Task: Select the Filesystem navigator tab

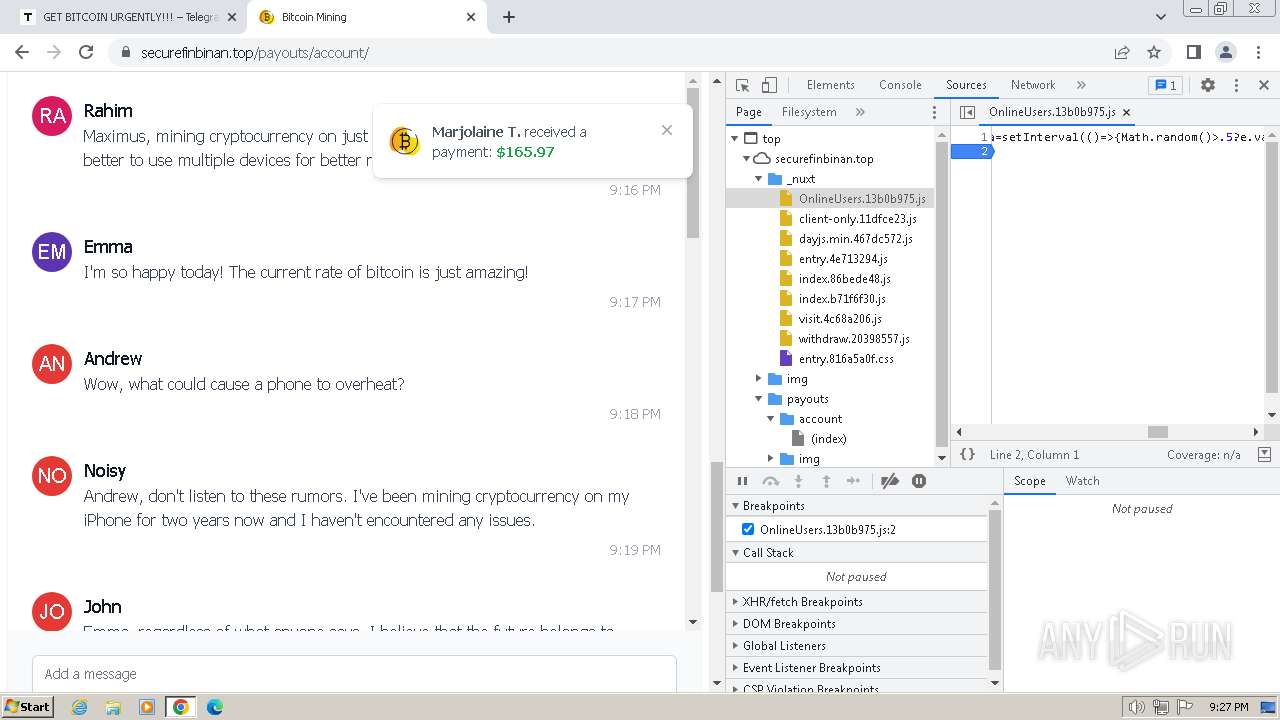Action: click(809, 112)
